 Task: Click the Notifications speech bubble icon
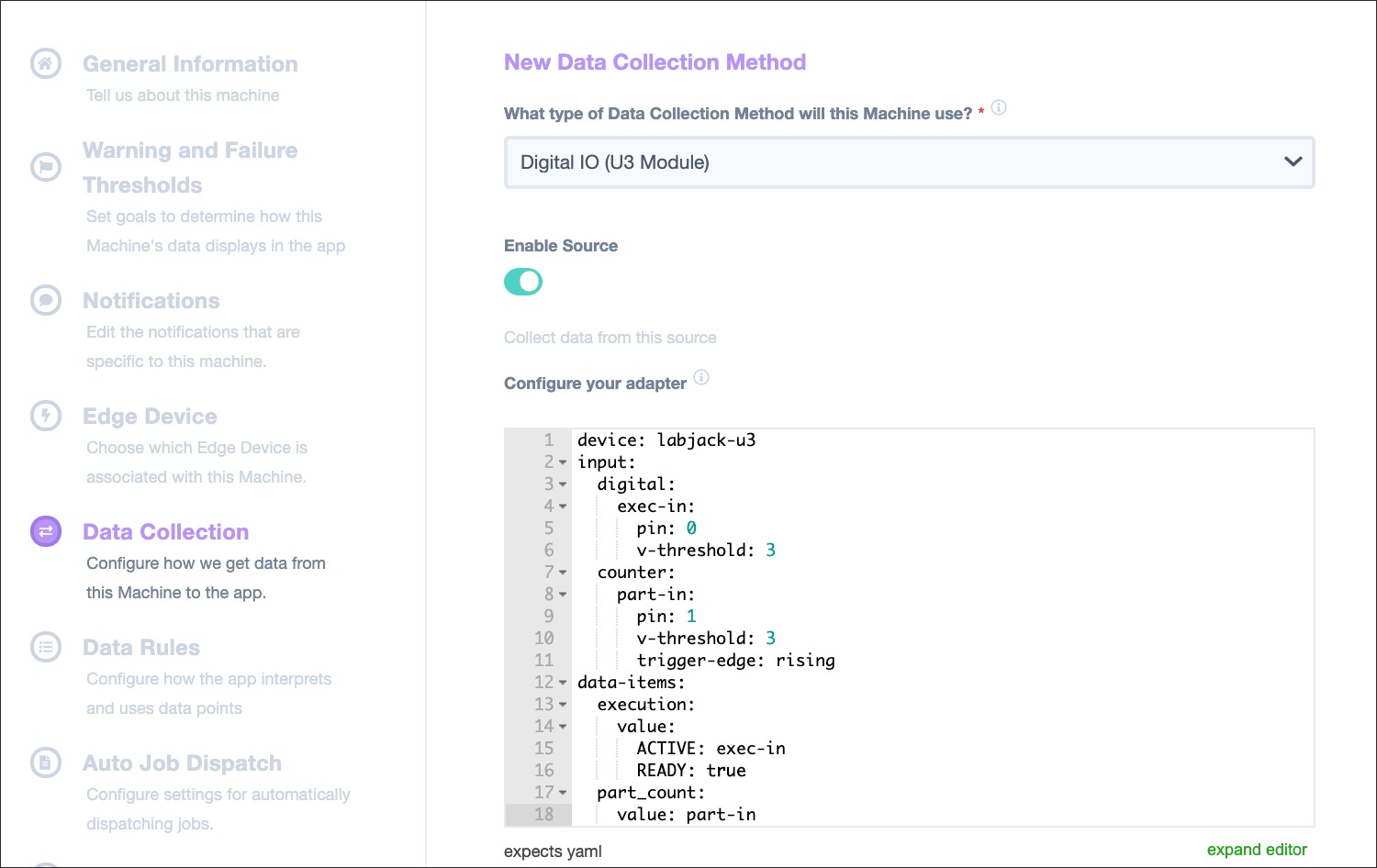[x=46, y=300]
